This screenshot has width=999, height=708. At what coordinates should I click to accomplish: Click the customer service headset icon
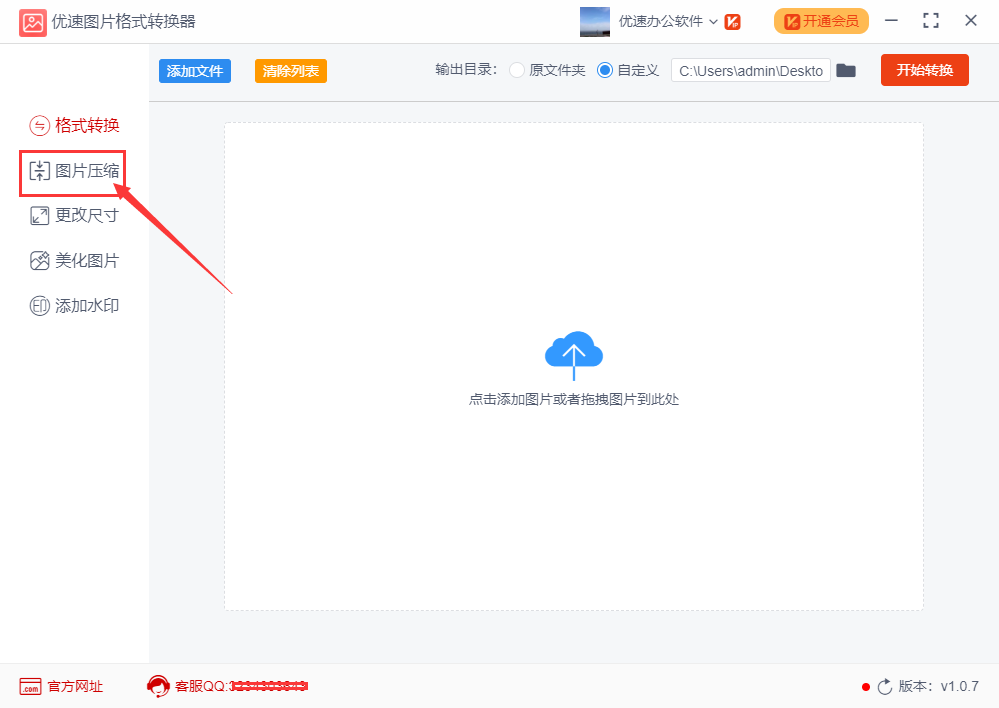point(158,686)
